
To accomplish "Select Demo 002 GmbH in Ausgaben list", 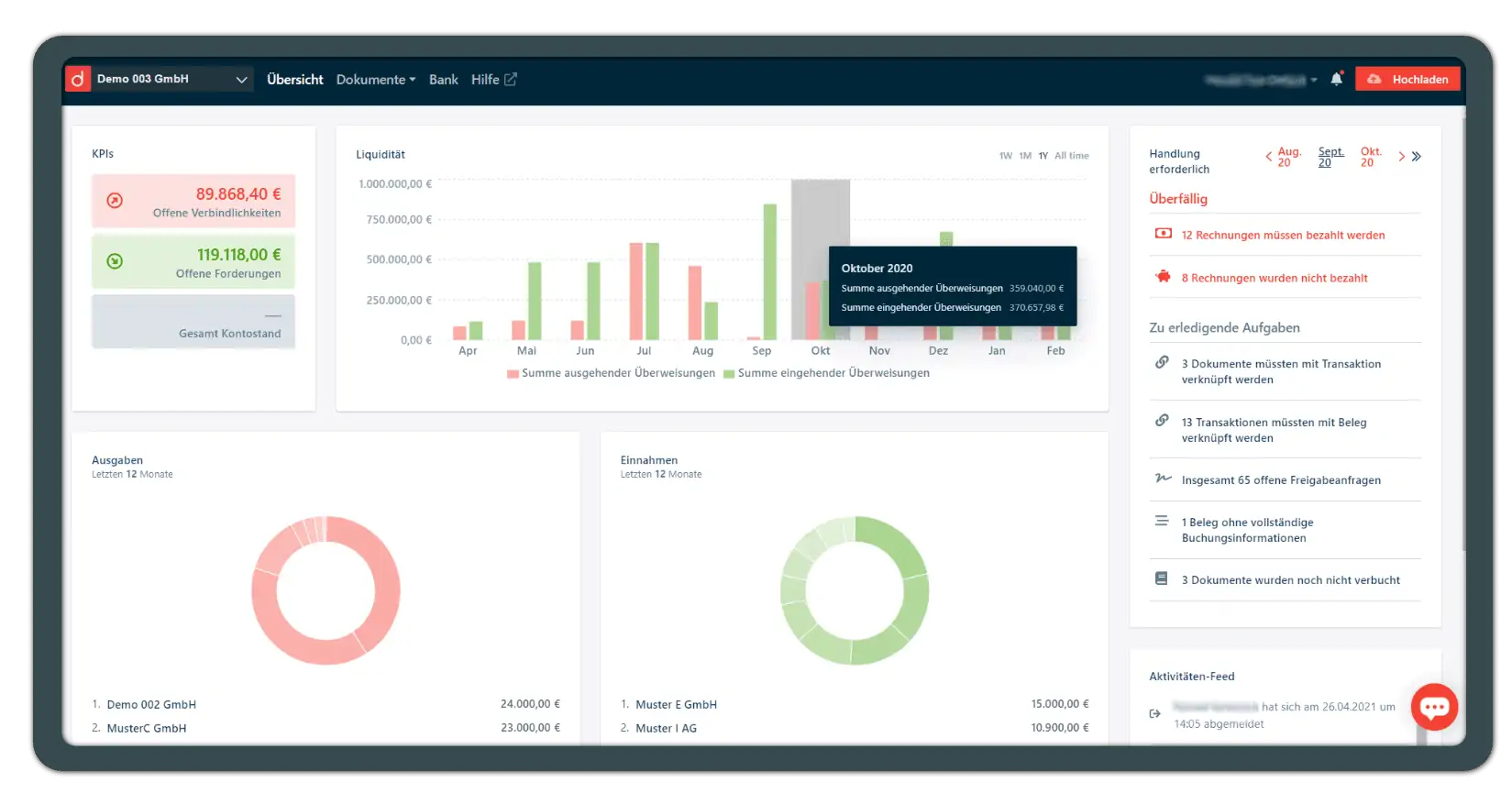I will click(151, 705).
